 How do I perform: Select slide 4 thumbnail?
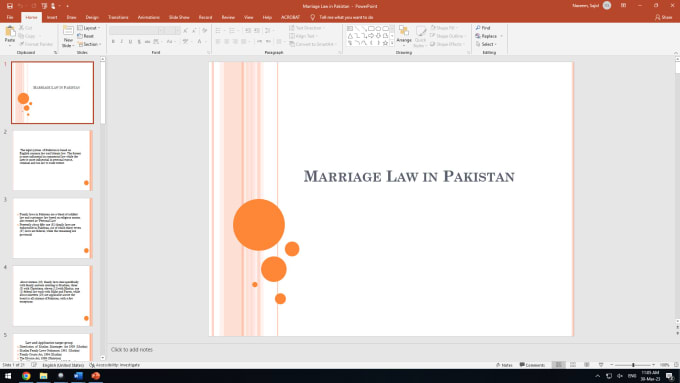pos(52,296)
